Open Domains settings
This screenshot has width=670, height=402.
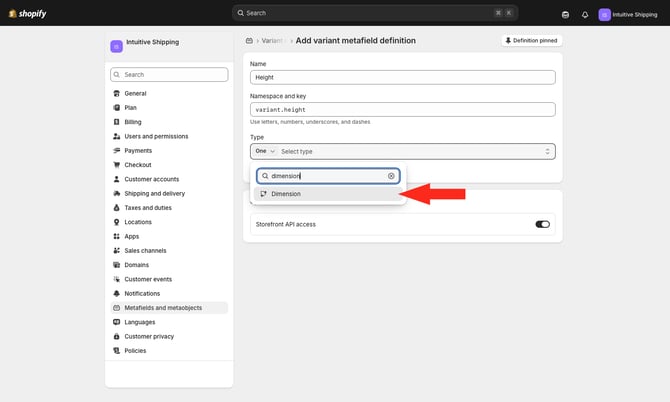click(x=136, y=265)
